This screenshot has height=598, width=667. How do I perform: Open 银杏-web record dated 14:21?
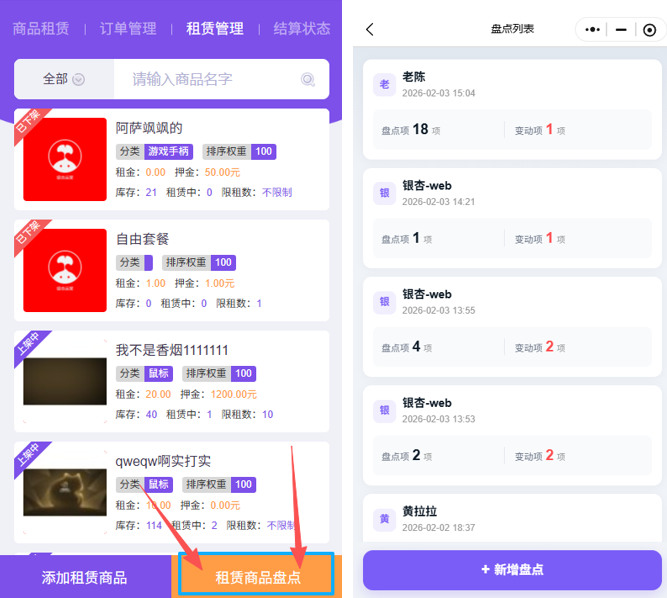(427, 185)
